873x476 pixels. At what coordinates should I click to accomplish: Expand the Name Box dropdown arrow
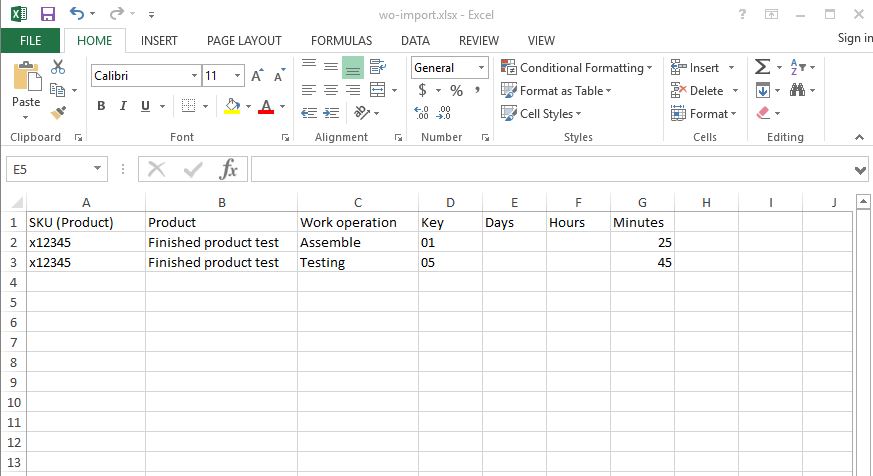pos(98,170)
